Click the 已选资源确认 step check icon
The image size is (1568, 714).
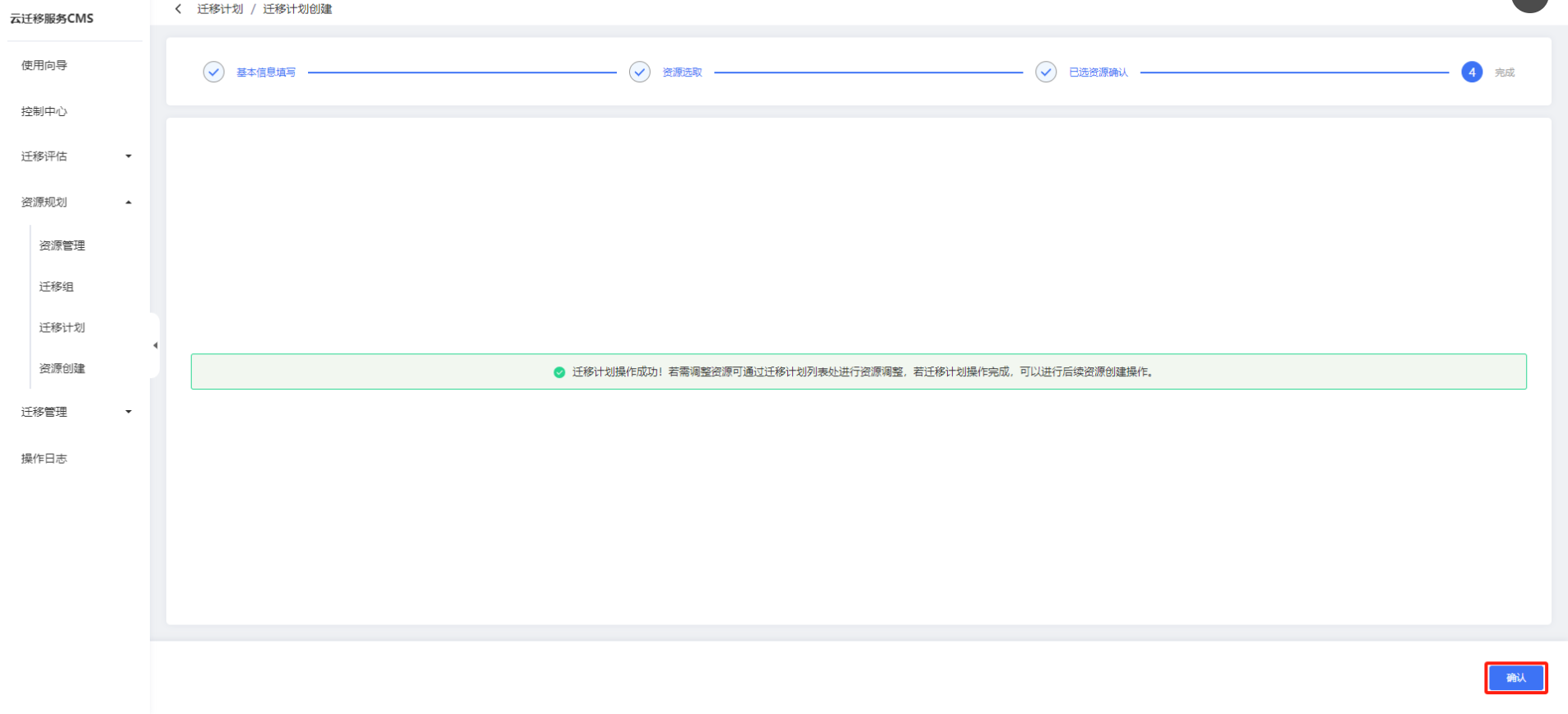pos(1046,72)
